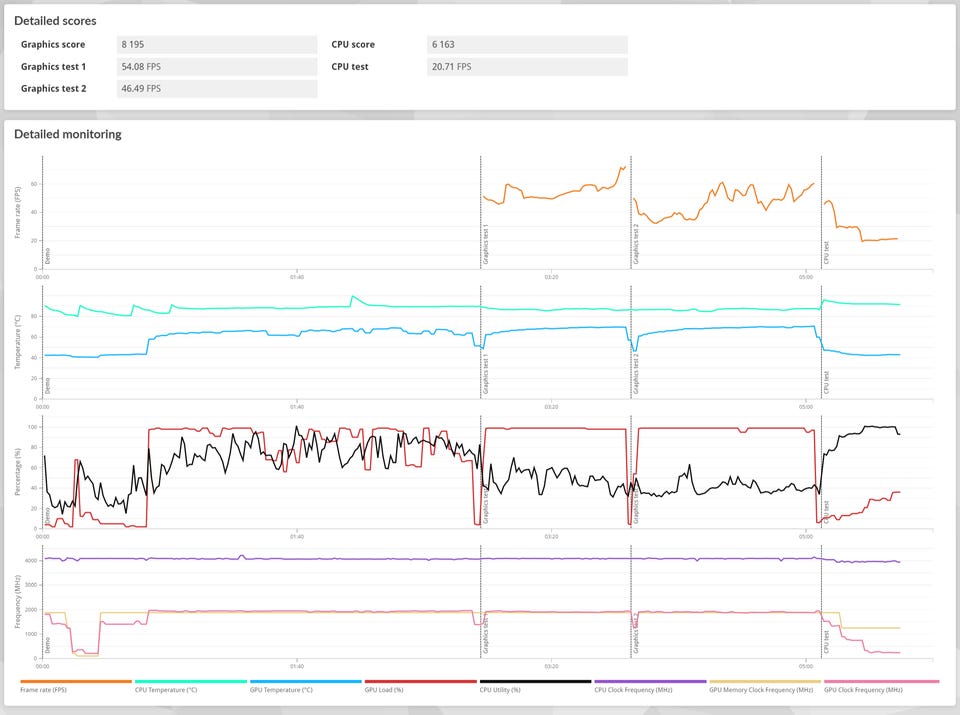This screenshot has width=960, height=715.
Task: Click the 4000 tick on the frequency axis
Action: tap(32, 561)
